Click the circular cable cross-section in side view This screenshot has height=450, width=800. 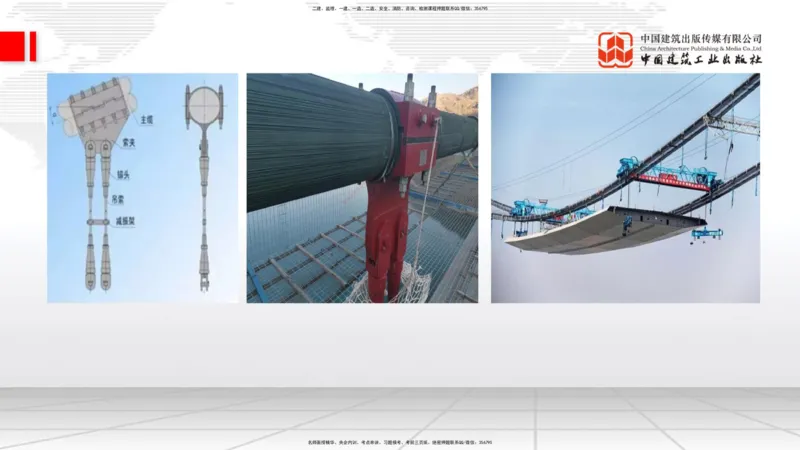coord(204,101)
